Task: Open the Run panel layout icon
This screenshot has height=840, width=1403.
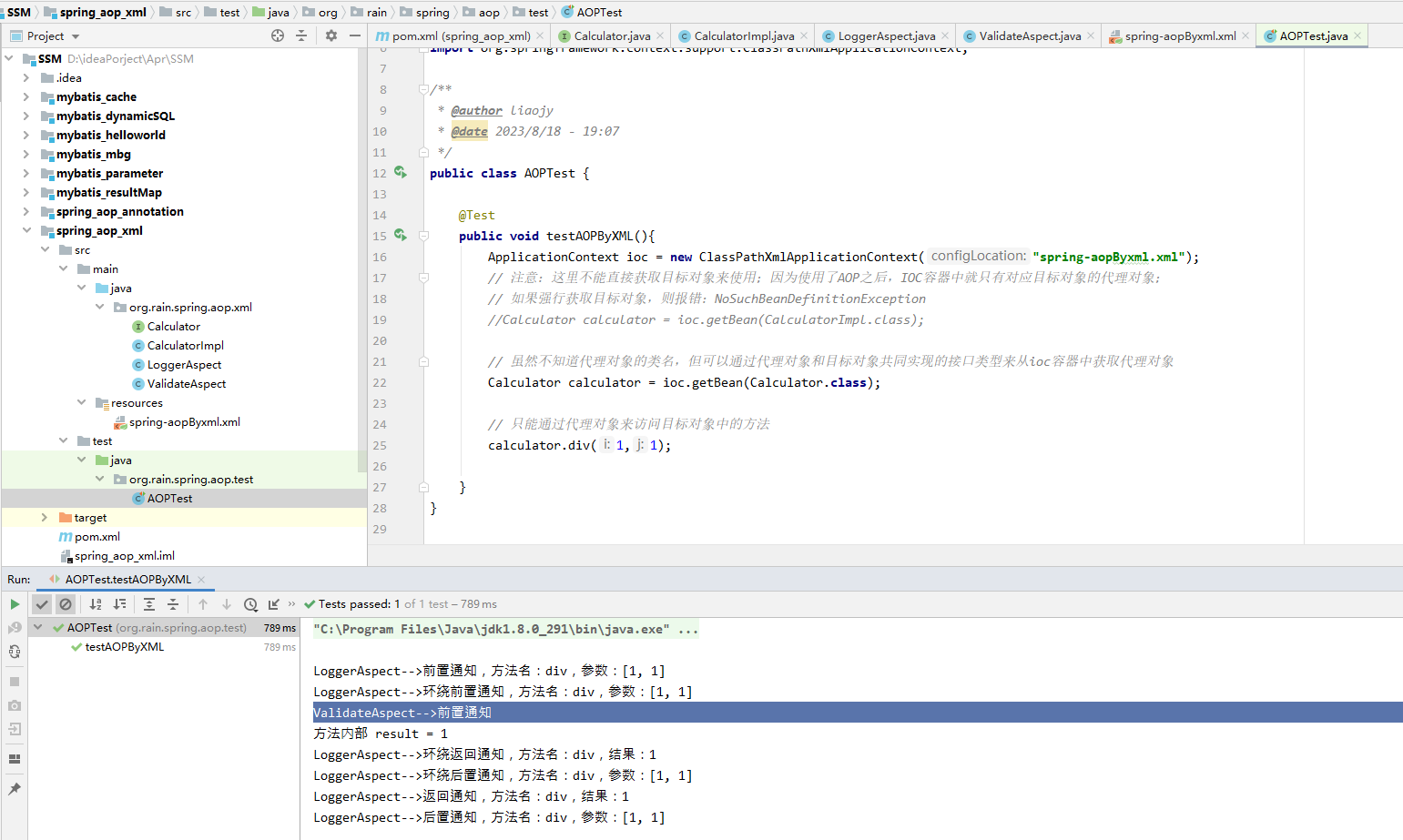Action: click(15, 759)
